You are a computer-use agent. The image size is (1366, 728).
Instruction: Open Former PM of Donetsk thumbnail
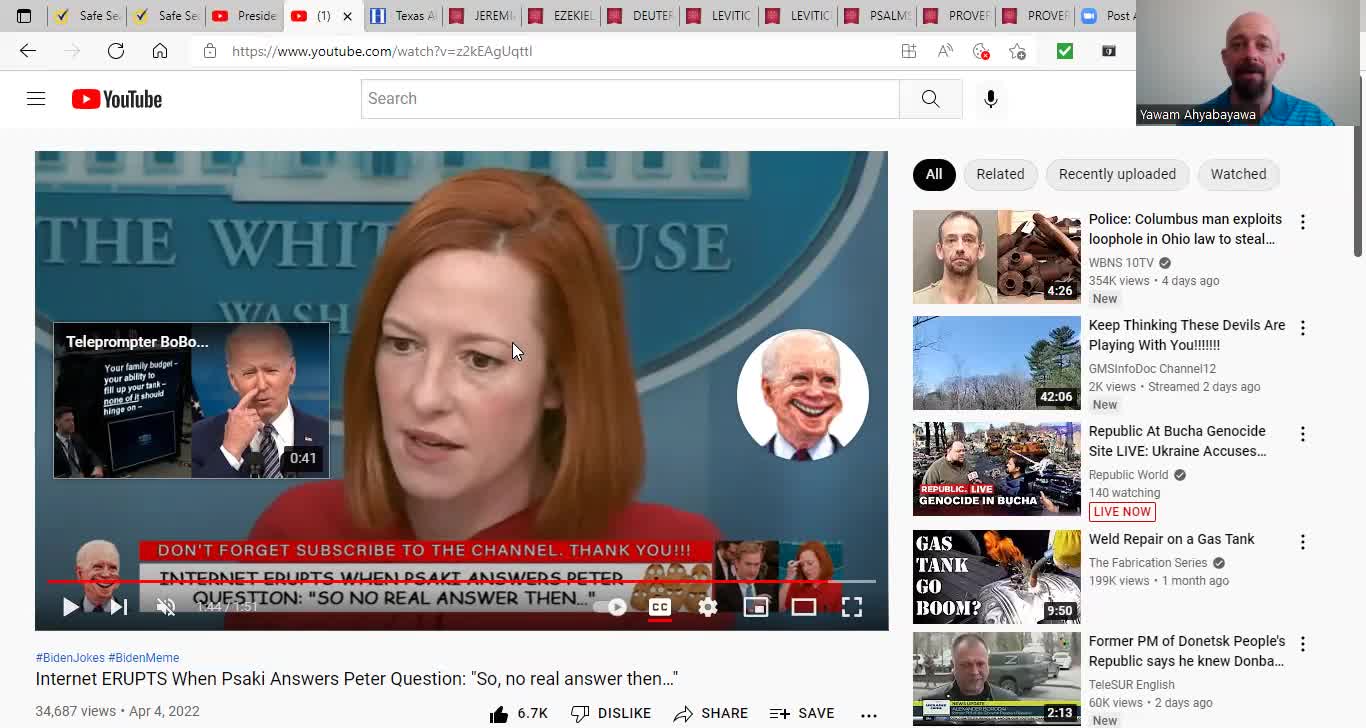(997, 680)
